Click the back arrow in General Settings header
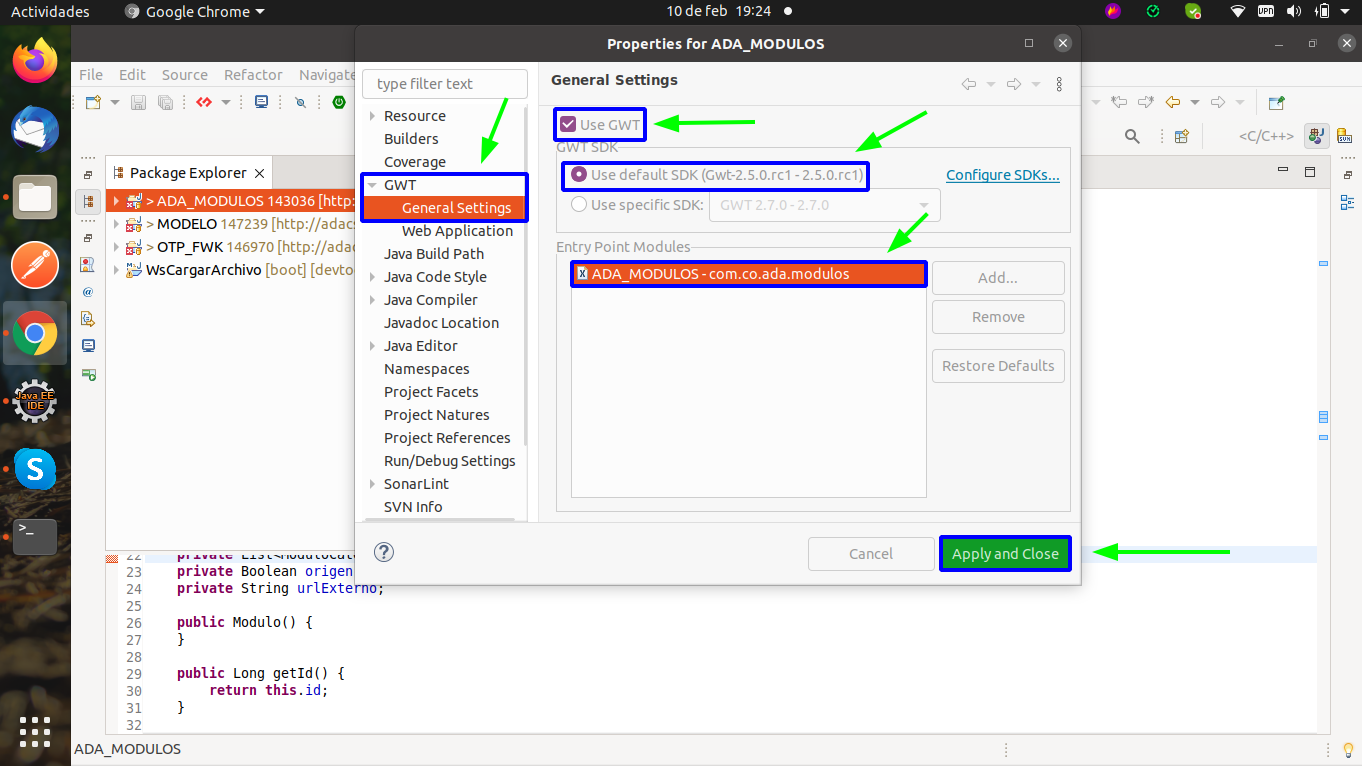1362x766 pixels. tap(968, 84)
